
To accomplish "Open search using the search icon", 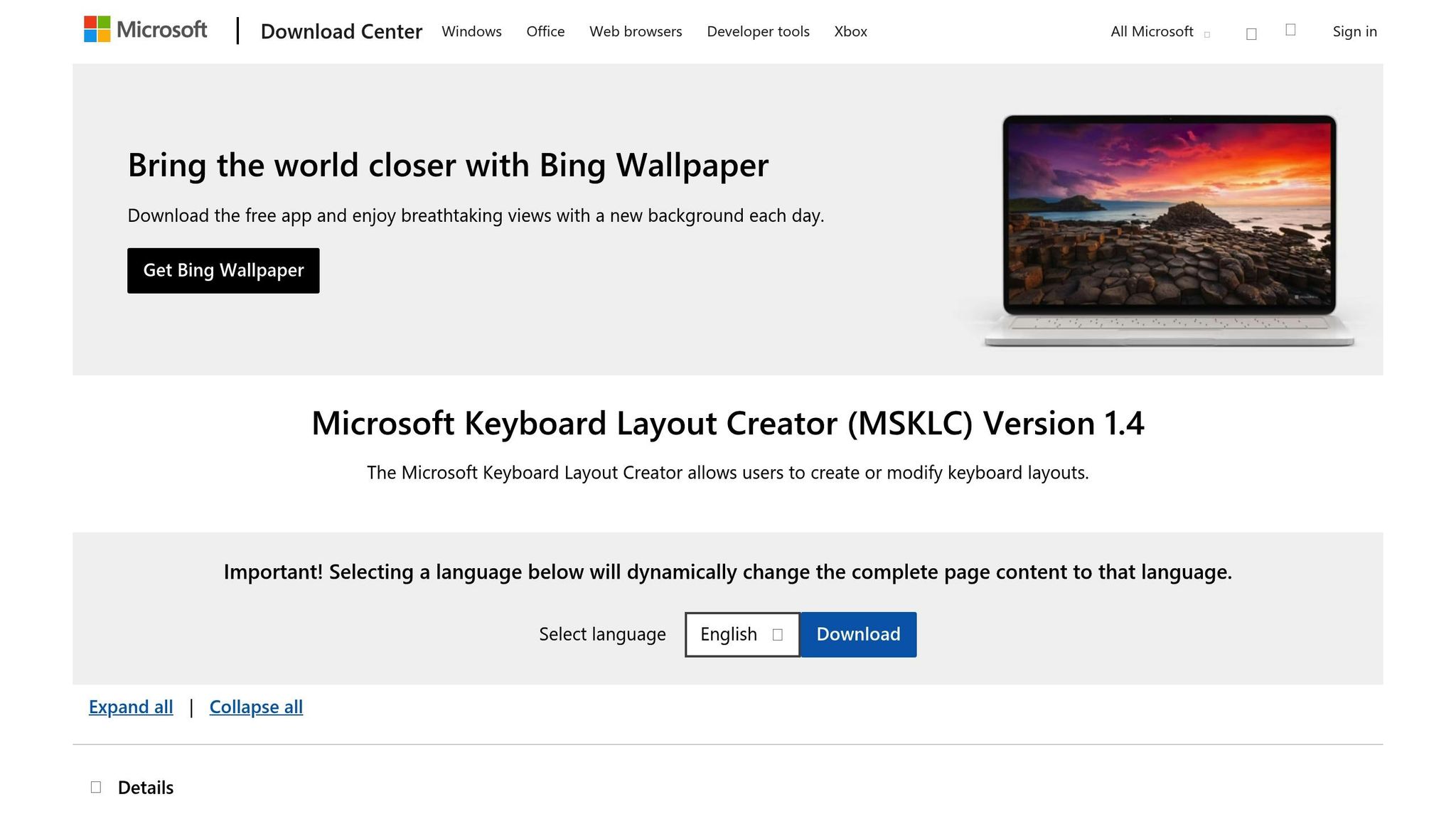I will pyautogui.click(x=1251, y=33).
